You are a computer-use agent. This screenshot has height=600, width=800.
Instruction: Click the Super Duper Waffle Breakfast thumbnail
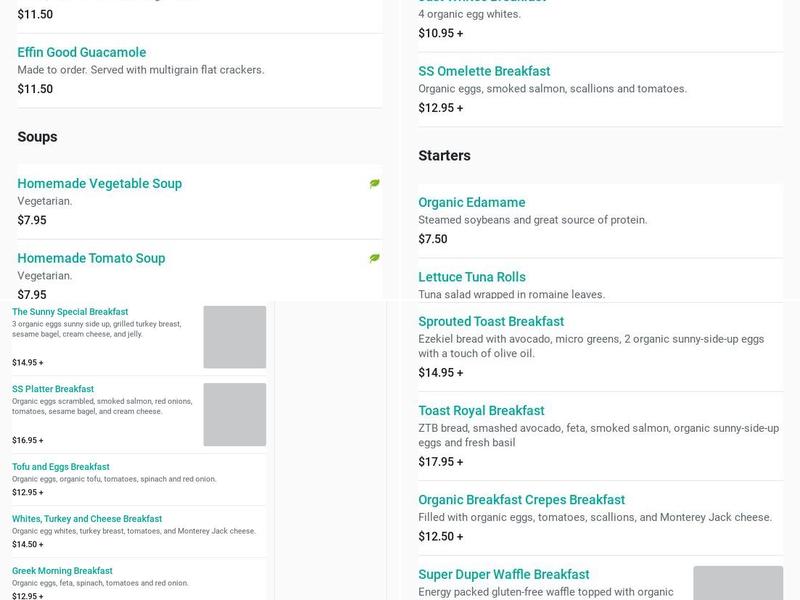737,582
